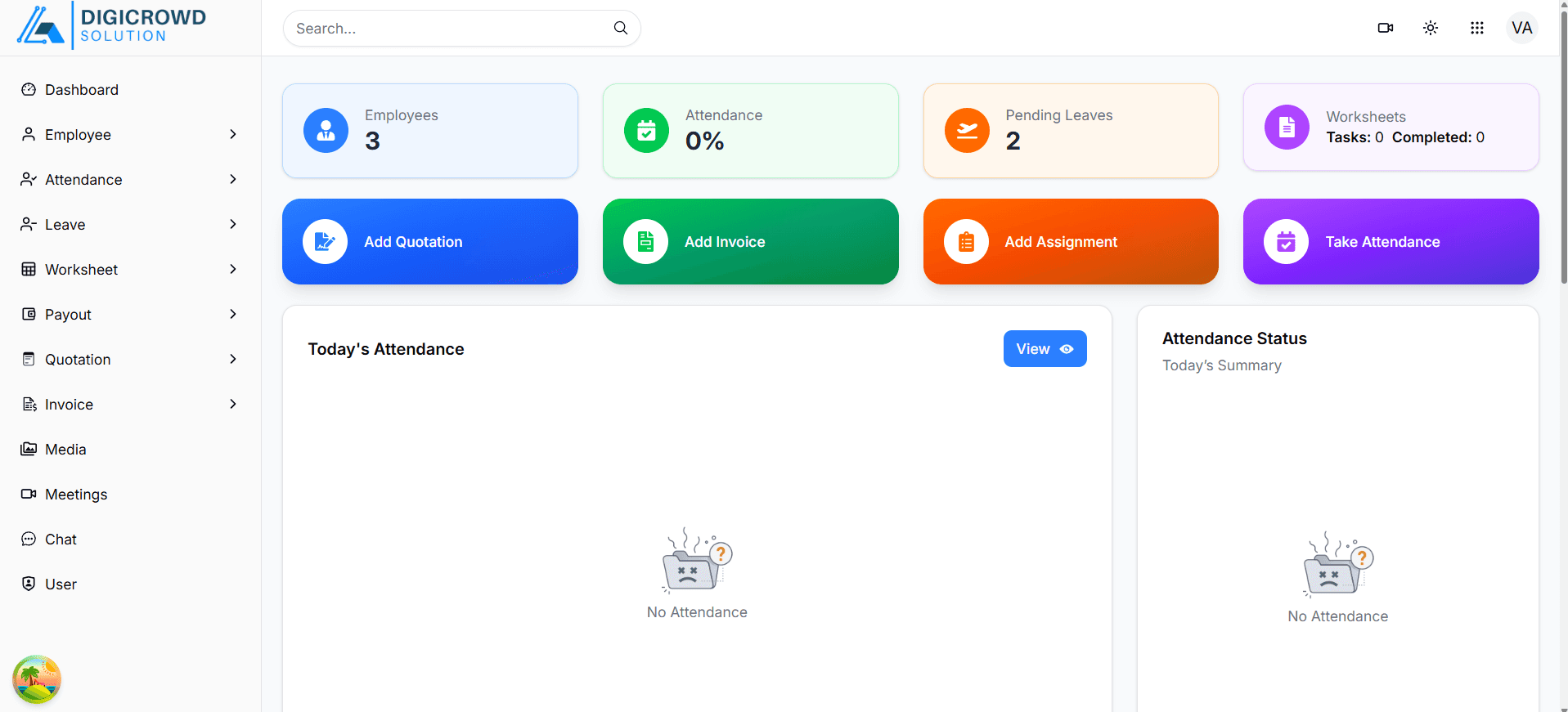Click the 'Today's Attendance' heading
Image resolution: width=1568 pixels, height=712 pixels.
point(386,349)
